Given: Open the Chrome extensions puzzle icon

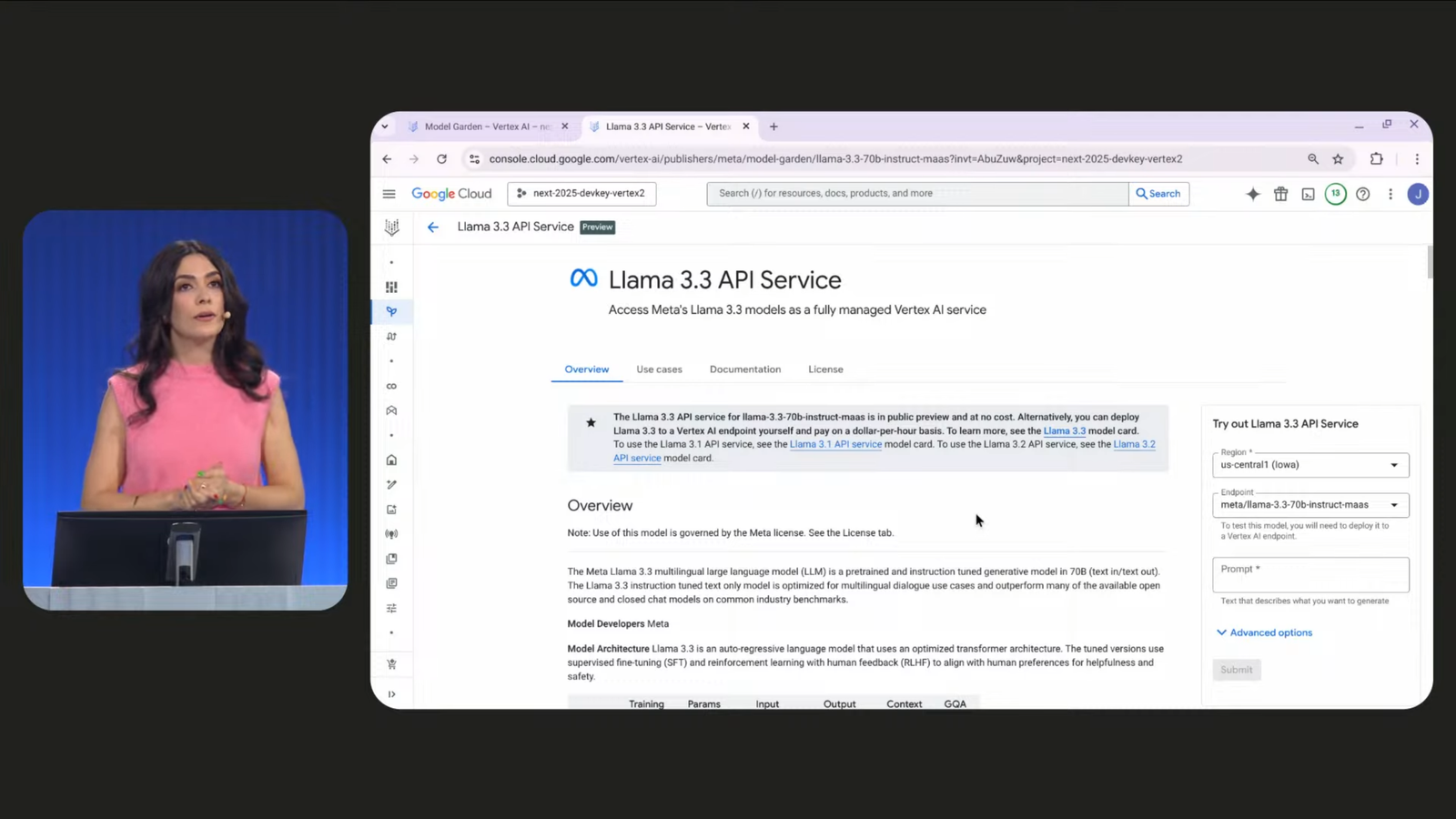Looking at the screenshot, I should [1376, 159].
